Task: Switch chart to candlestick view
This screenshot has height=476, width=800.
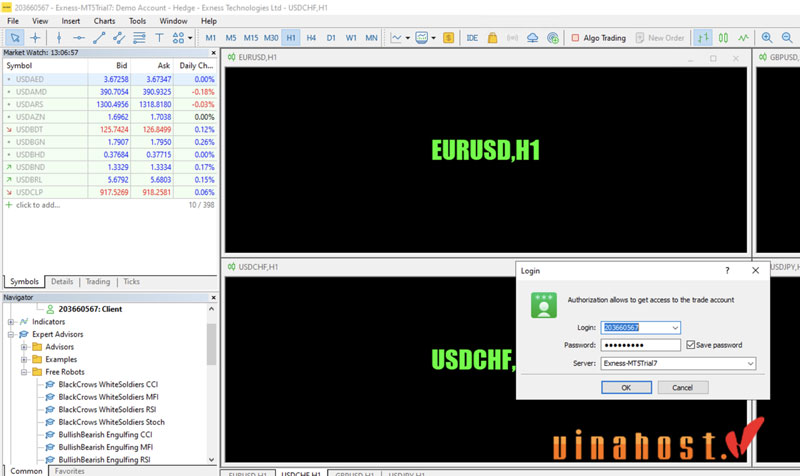Action: tap(723, 38)
